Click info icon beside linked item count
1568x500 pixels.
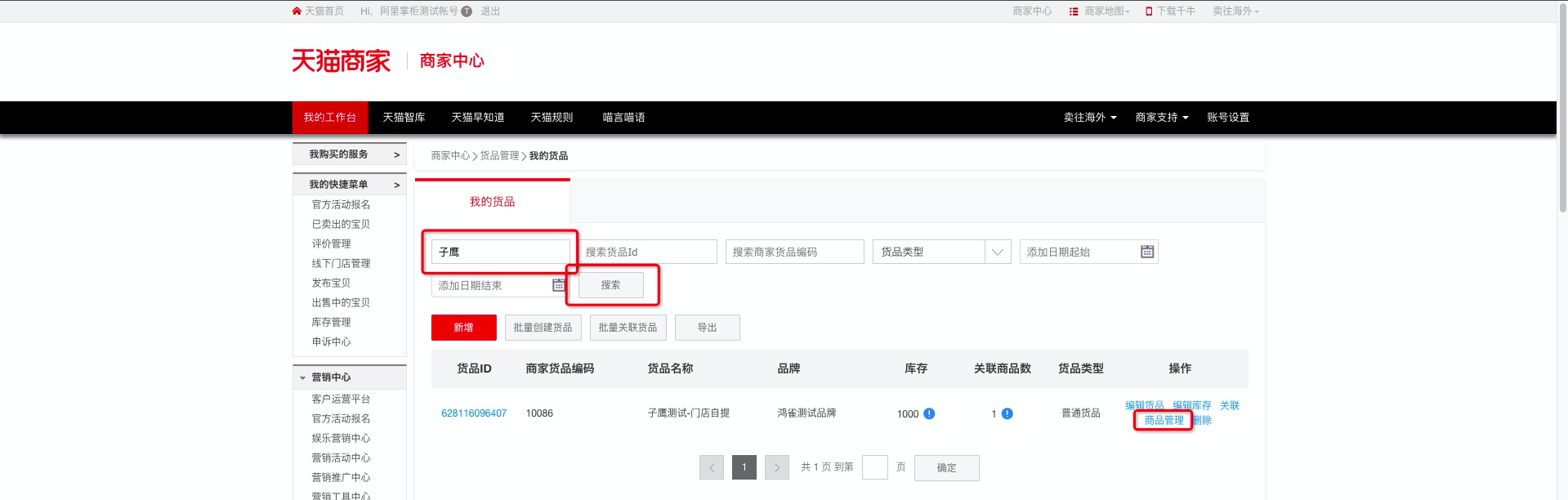pos(1007,413)
